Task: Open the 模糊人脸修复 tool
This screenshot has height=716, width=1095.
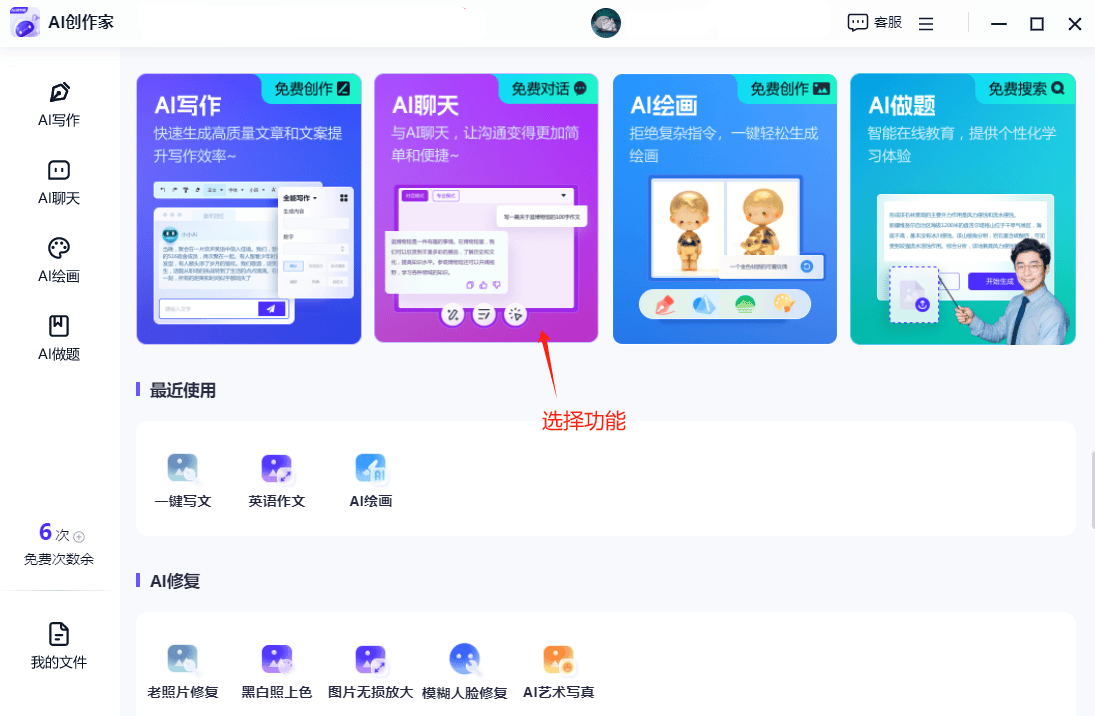Action: click(464, 672)
